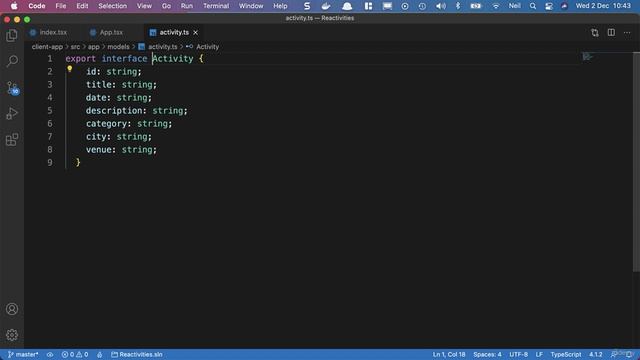Open the Run menu
The width and height of the screenshot is (640, 360).
click(187, 6)
